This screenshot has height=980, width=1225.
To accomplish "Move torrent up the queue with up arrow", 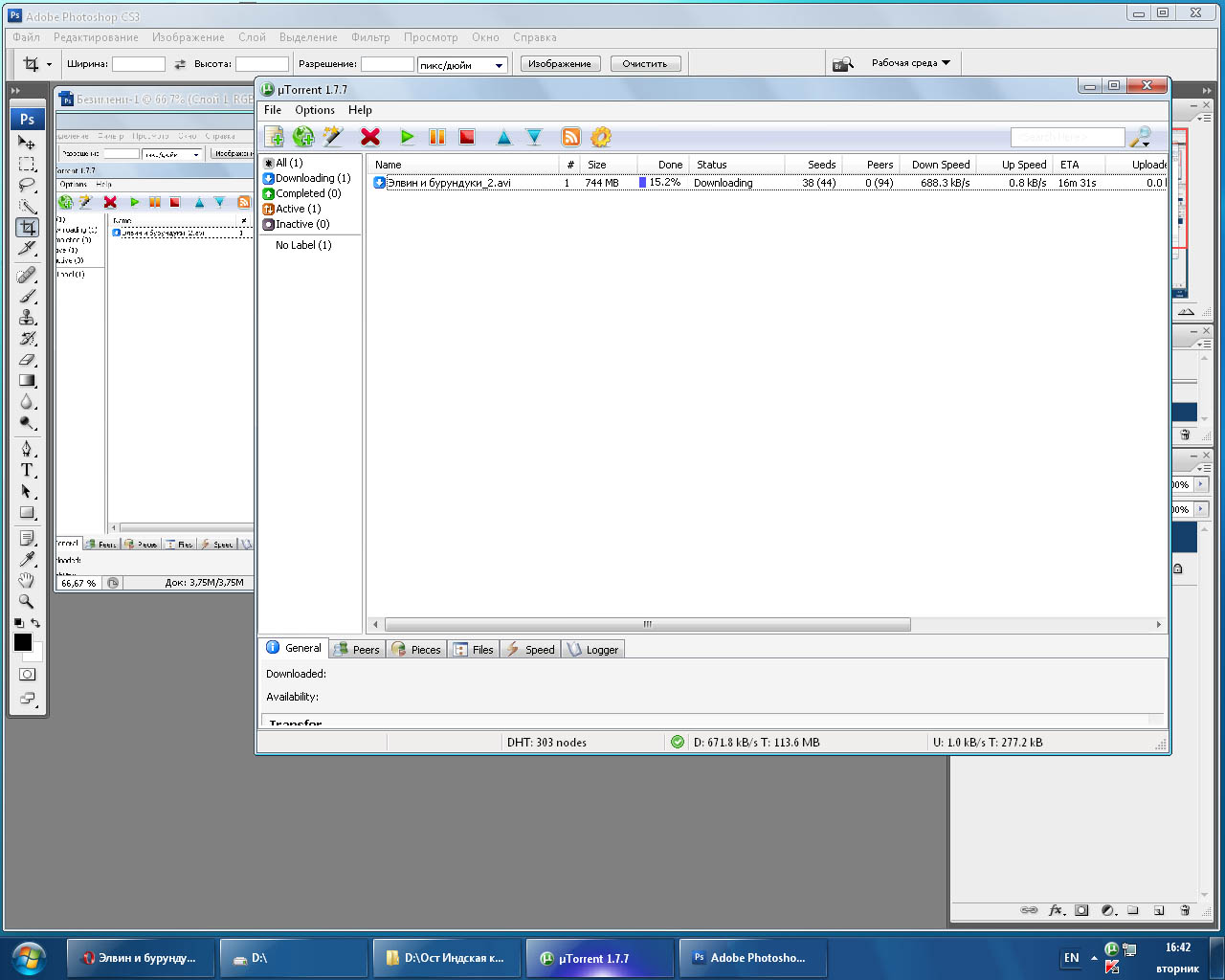I will (504, 137).
